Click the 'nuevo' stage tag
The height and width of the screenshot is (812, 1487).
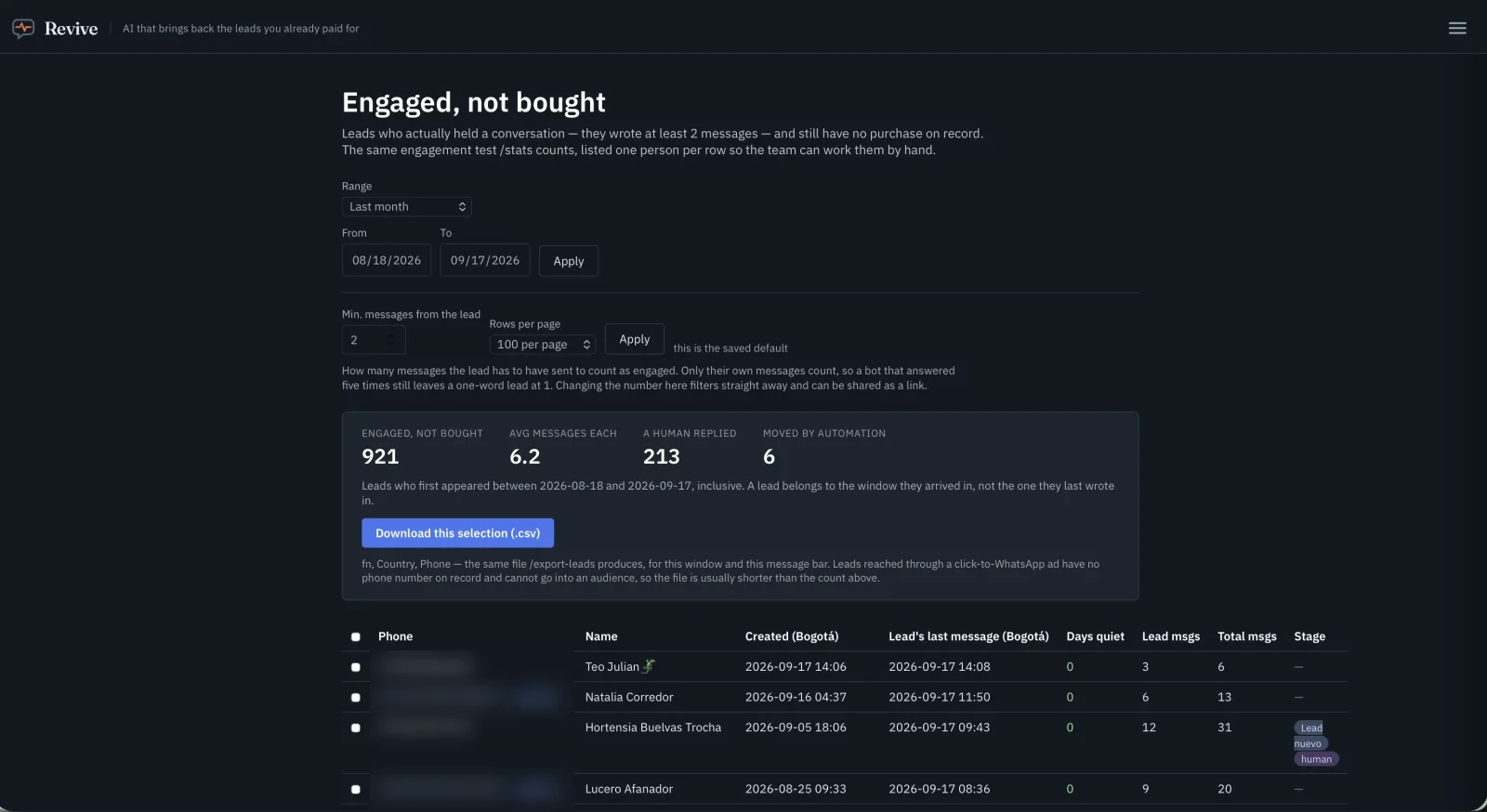point(1309,743)
